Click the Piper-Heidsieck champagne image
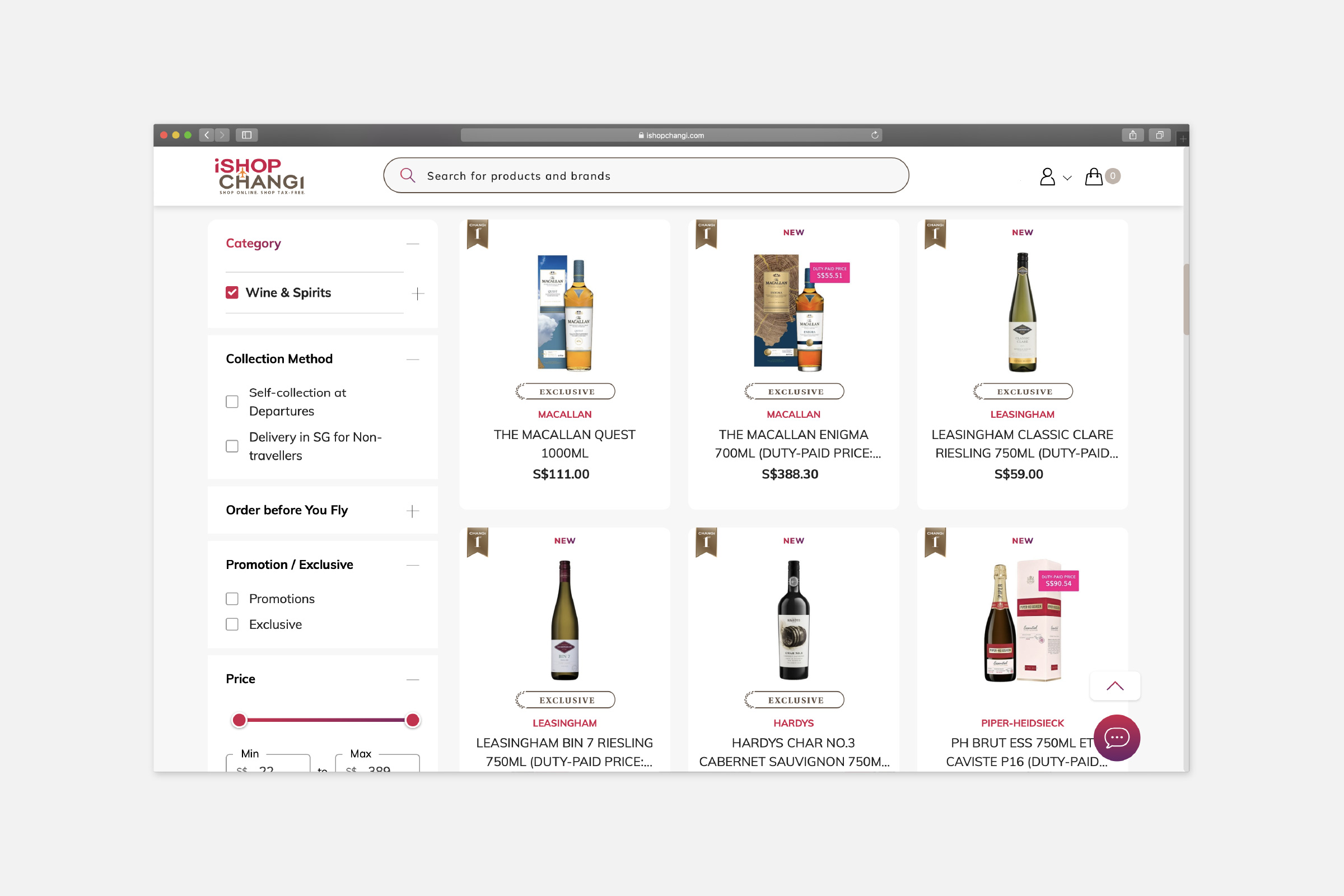 tap(1023, 621)
